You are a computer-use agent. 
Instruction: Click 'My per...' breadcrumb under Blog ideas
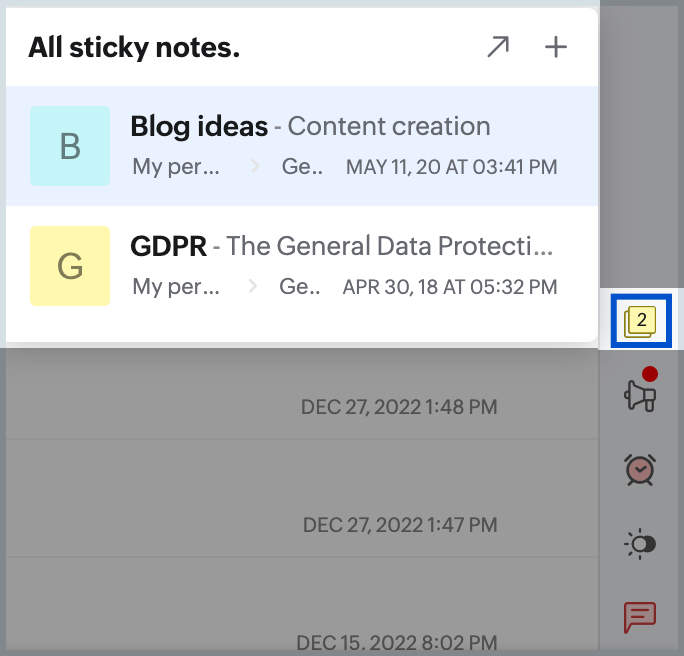[x=176, y=167]
